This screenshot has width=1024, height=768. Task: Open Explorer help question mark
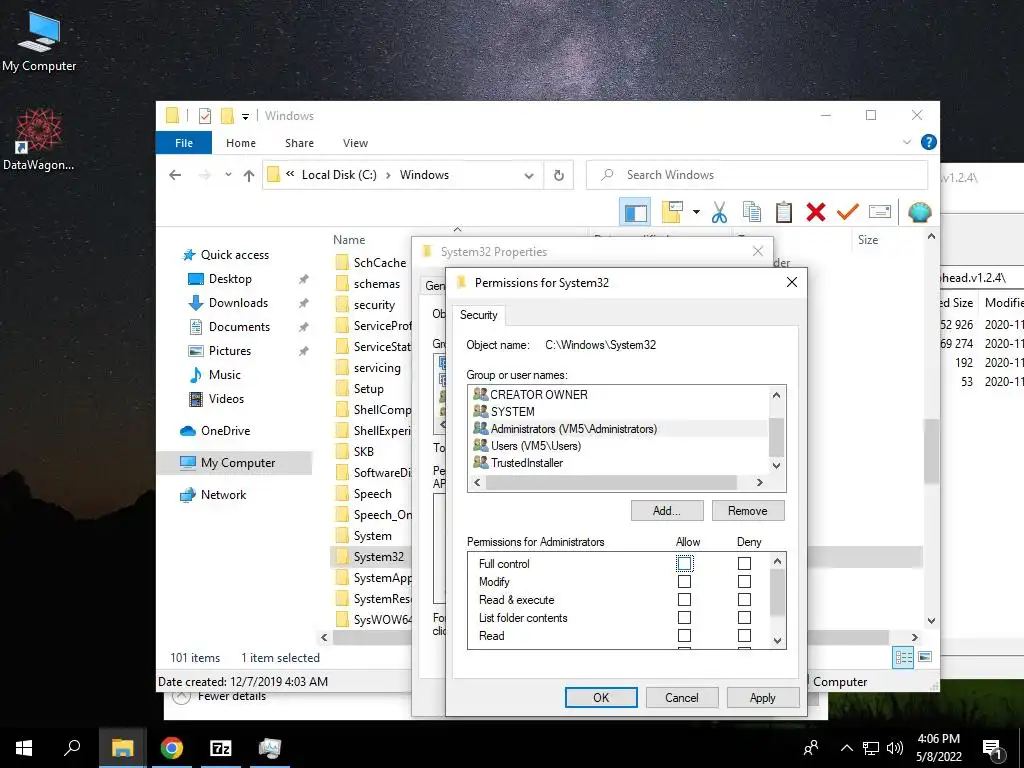coord(928,142)
